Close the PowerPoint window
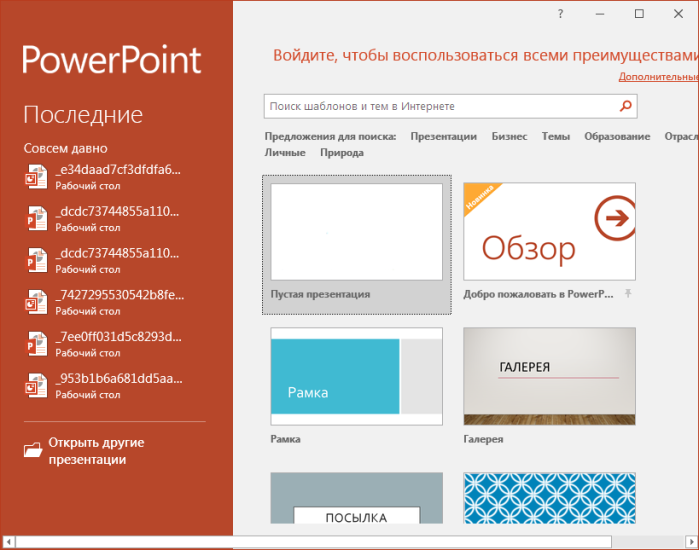The image size is (699, 550). tap(678, 14)
